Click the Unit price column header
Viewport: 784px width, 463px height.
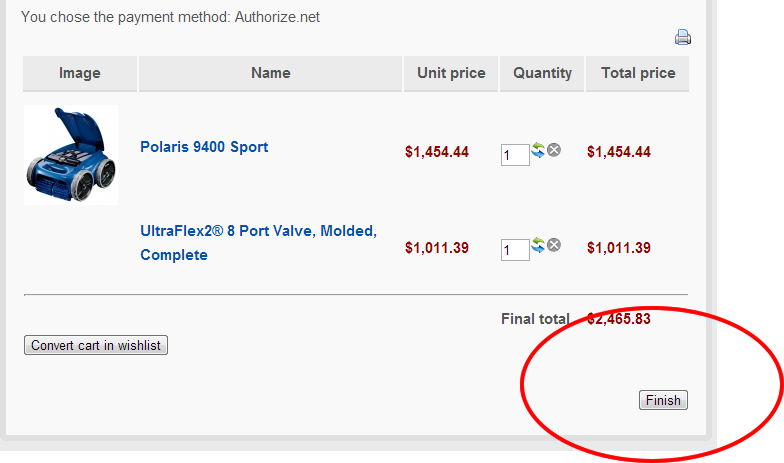click(x=451, y=73)
